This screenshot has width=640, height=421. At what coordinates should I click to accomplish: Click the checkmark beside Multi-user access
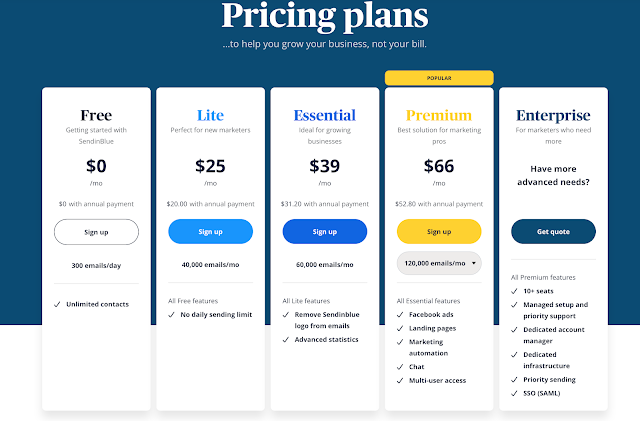click(400, 381)
